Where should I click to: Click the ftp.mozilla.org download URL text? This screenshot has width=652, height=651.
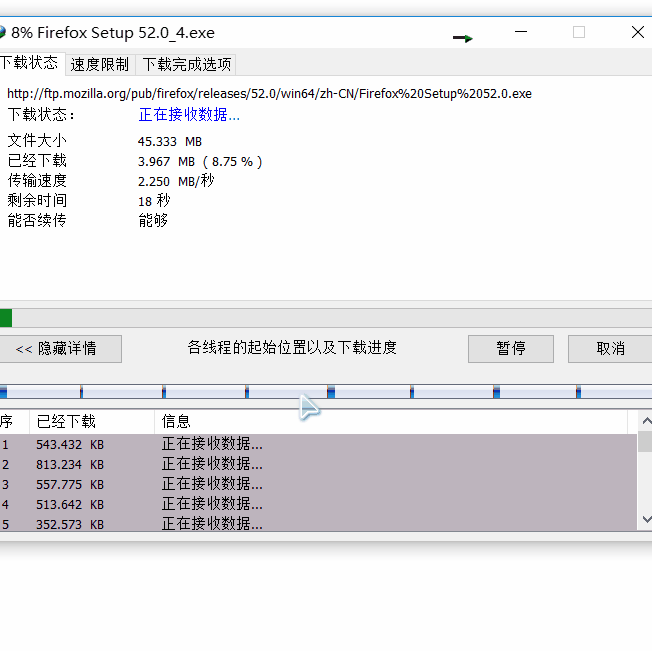click(269, 94)
